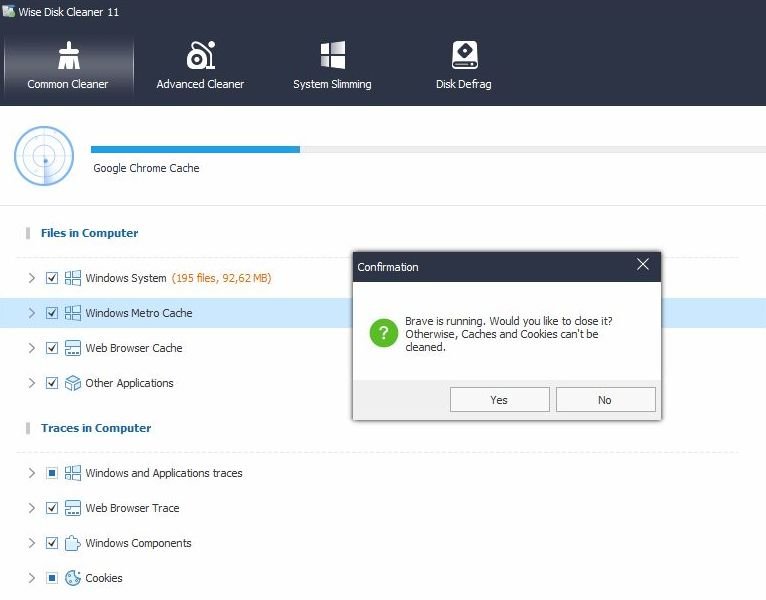Expand the Web Browser Trace category

click(x=32, y=508)
